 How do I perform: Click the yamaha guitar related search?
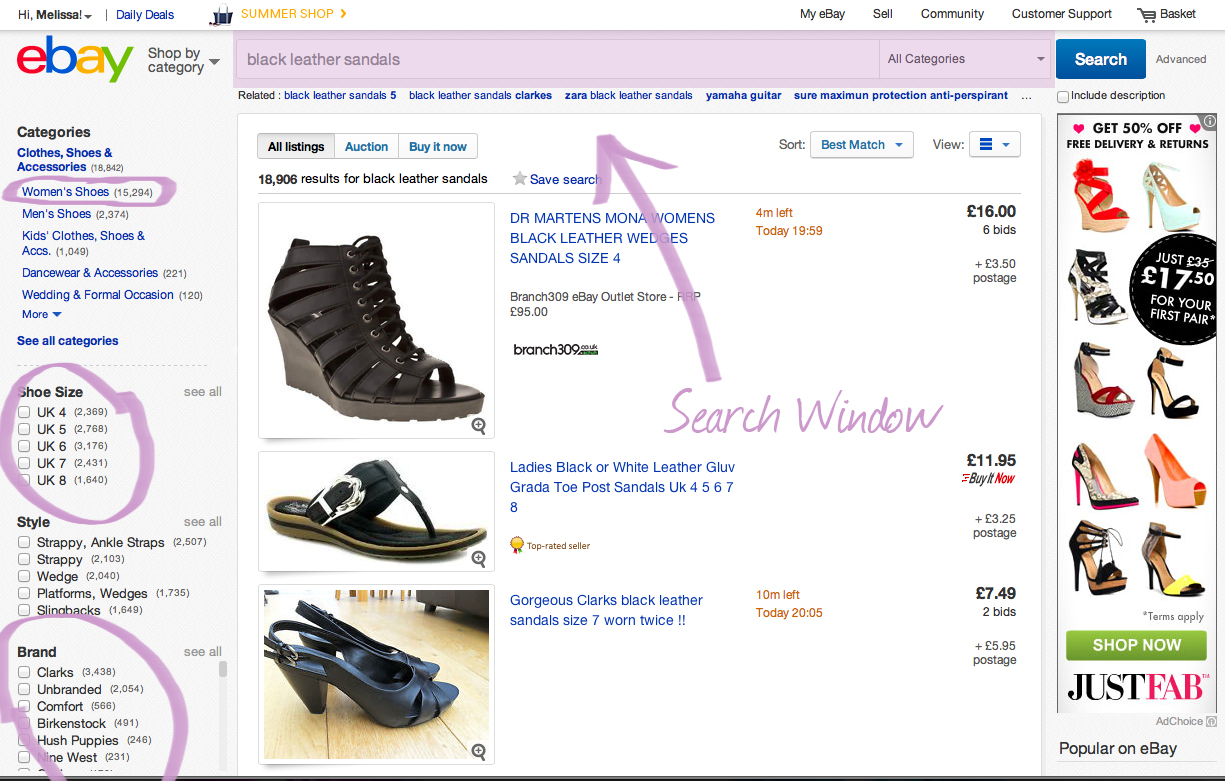pyautogui.click(x=743, y=96)
